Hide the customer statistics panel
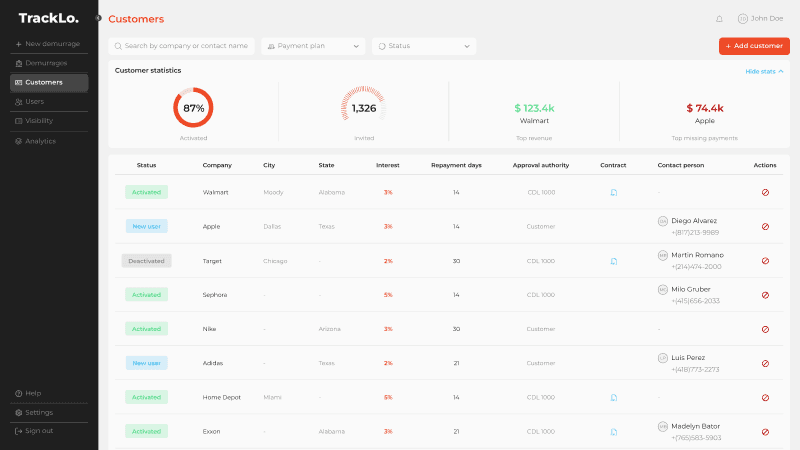 coord(764,71)
